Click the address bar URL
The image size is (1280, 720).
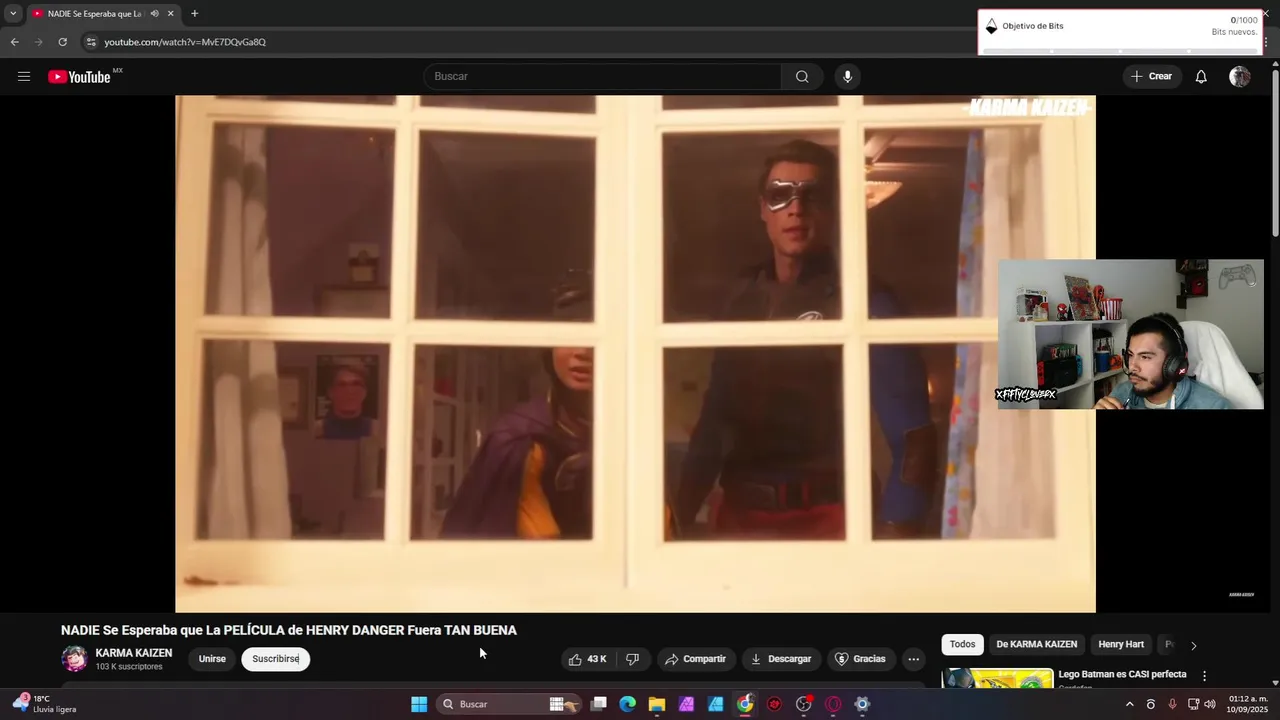[185, 42]
